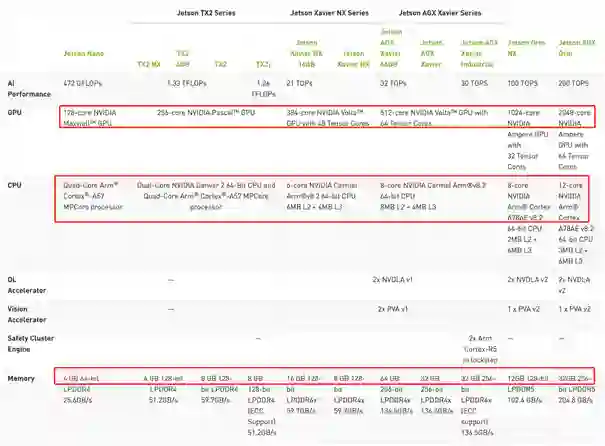Follow the Jetson AGX Xavier Industrial link
This screenshot has width=605, height=446.
click(x=479, y=53)
